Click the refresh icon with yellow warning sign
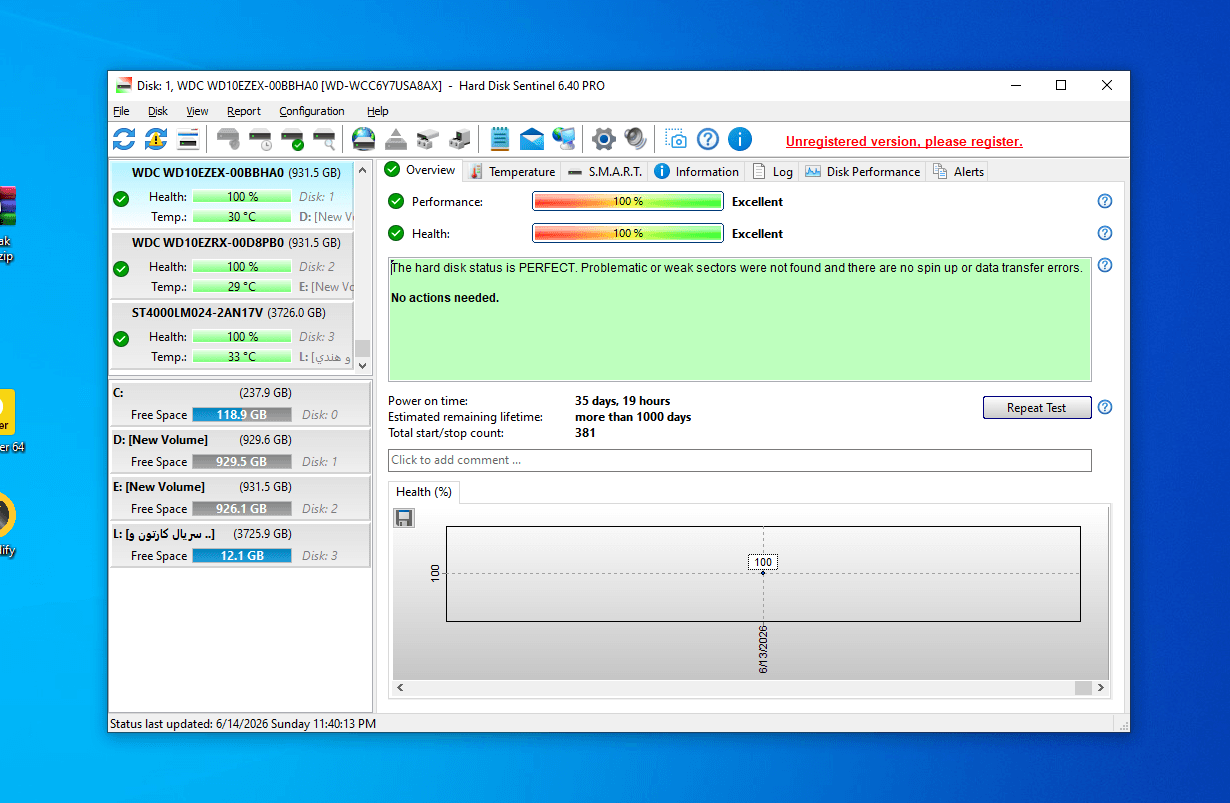This screenshot has width=1230, height=803. 155,139
